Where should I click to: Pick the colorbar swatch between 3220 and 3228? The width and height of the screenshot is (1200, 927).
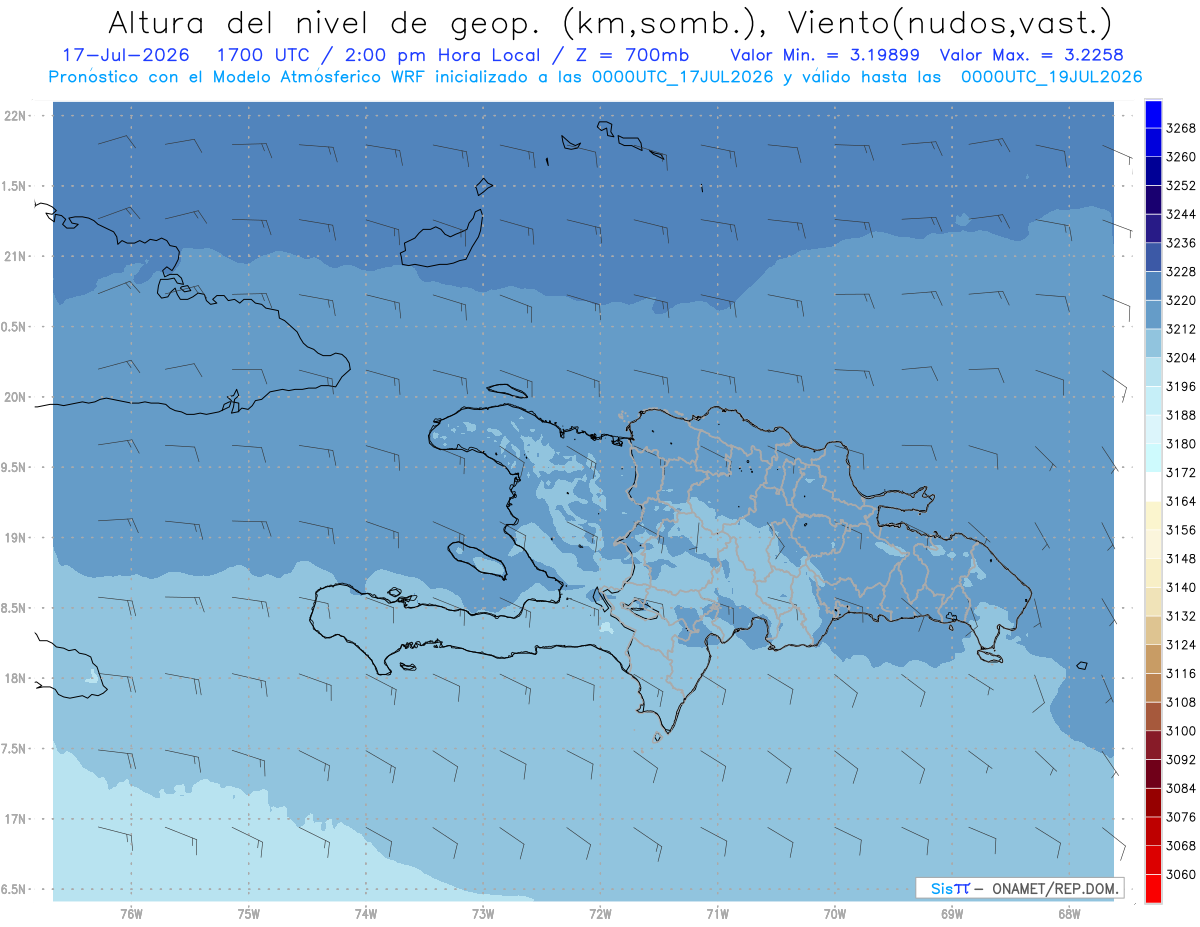[1152, 286]
